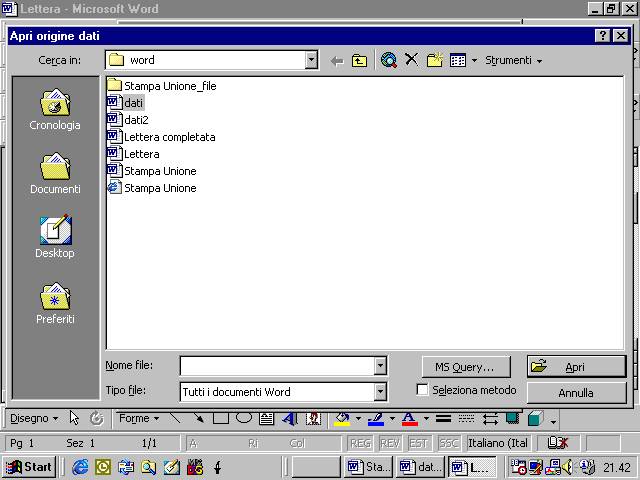The image size is (640, 480).
Task: Pick the Line tool in drawing toolbar
Action: [x=175, y=418]
